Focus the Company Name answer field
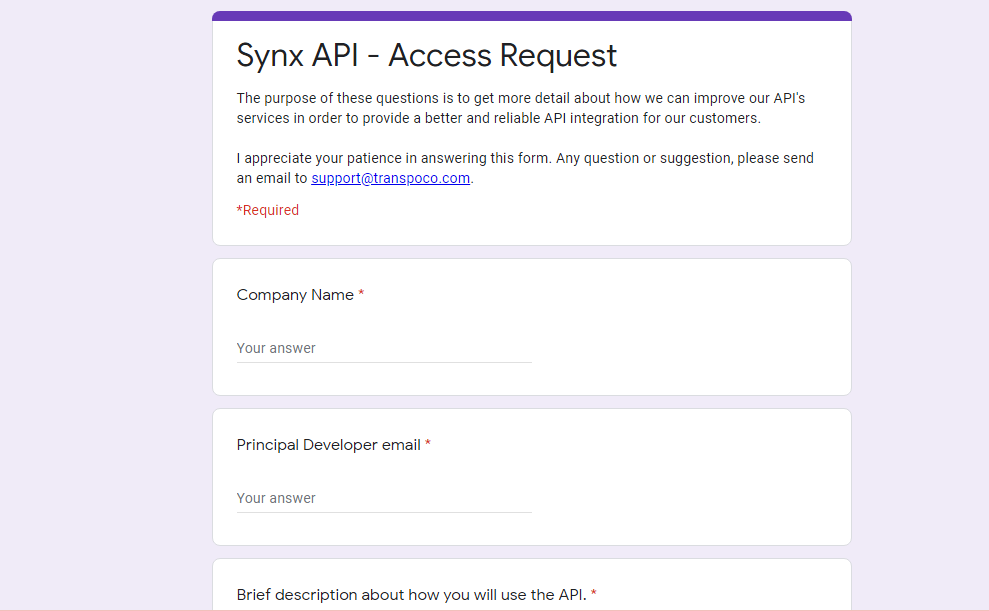The height and width of the screenshot is (611, 989). [x=384, y=348]
